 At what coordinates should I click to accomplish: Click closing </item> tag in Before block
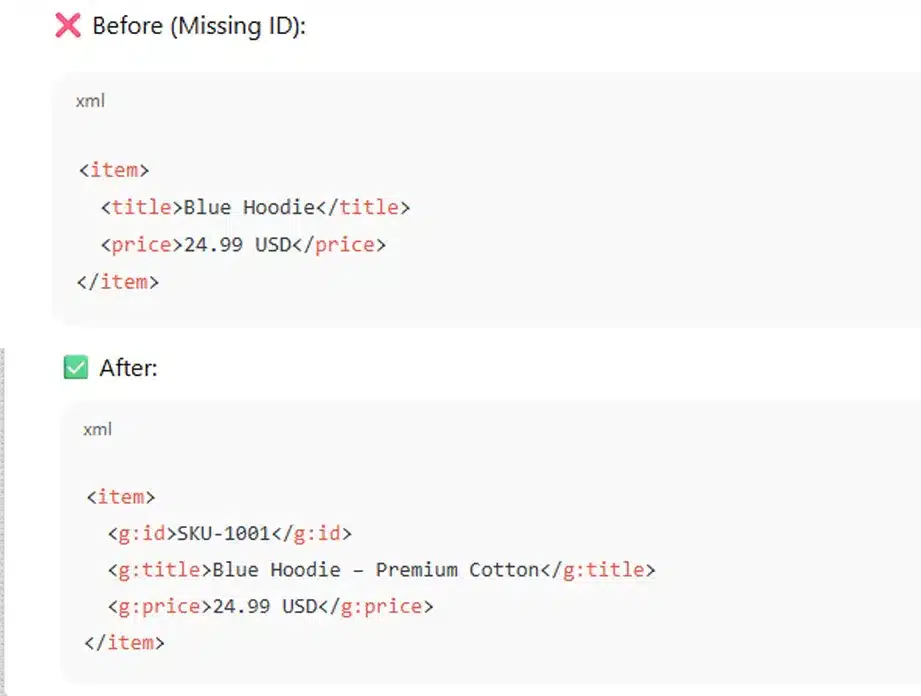[118, 282]
